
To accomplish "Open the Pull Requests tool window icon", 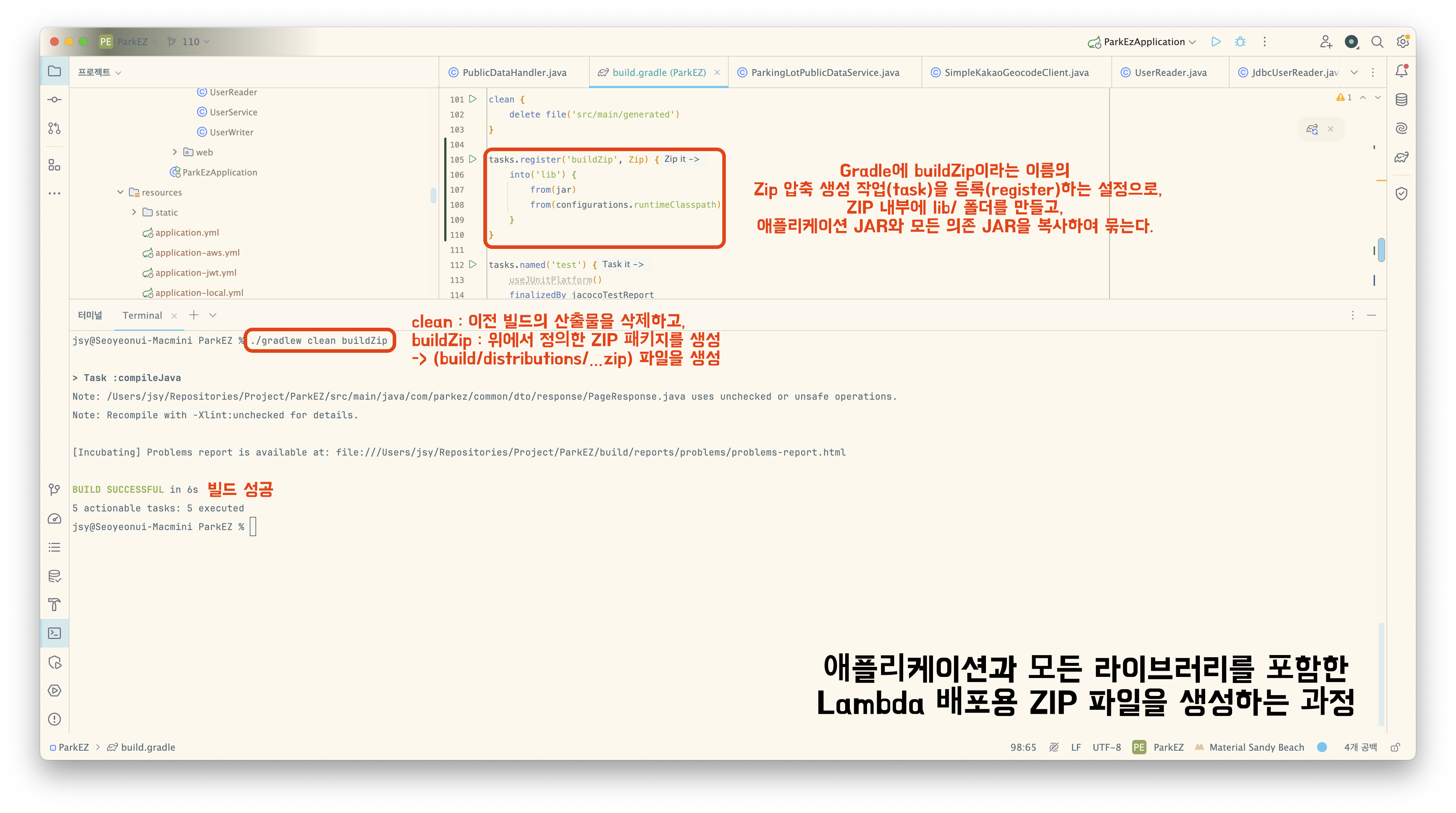I will [54, 128].
